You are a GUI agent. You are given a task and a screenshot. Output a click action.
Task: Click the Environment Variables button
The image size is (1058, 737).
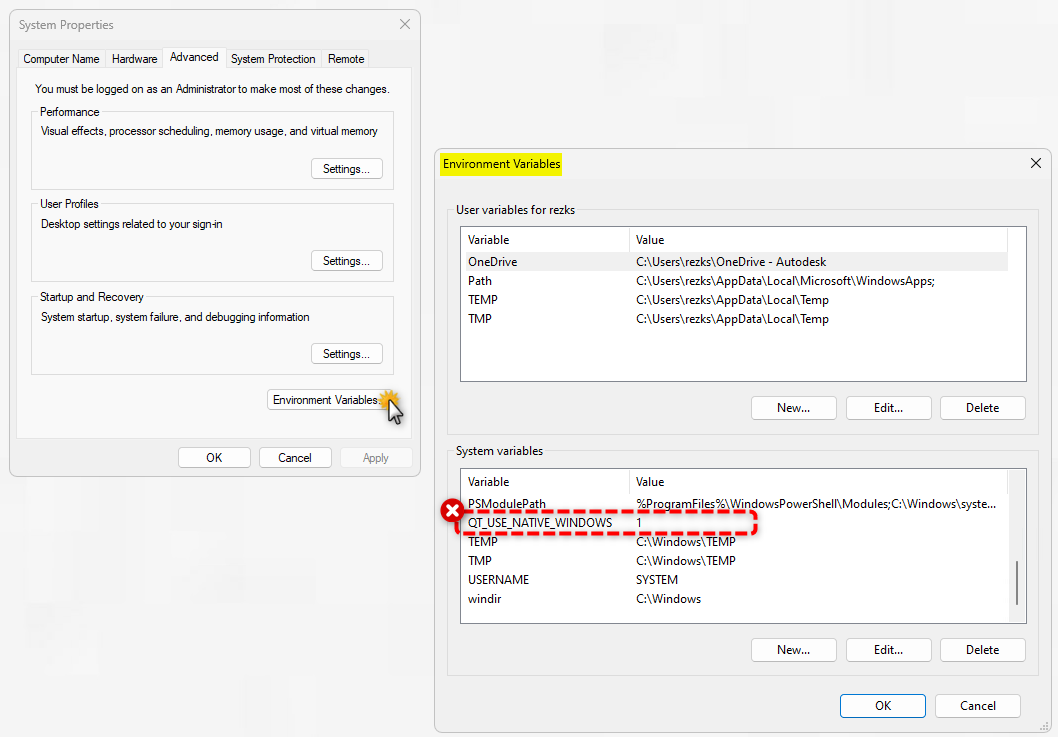click(330, 400)
